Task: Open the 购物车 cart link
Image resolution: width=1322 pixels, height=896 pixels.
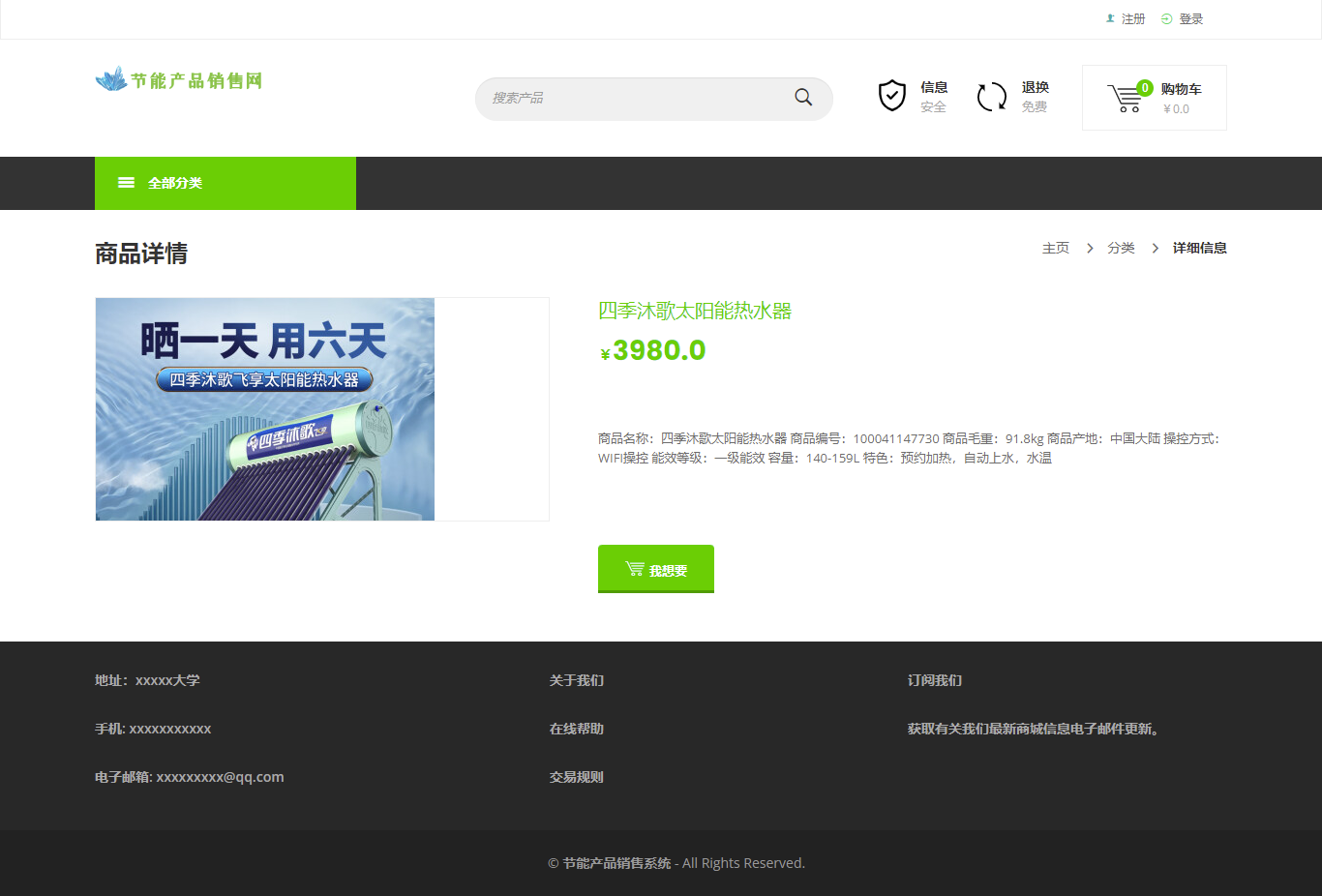Action: 1182,89
